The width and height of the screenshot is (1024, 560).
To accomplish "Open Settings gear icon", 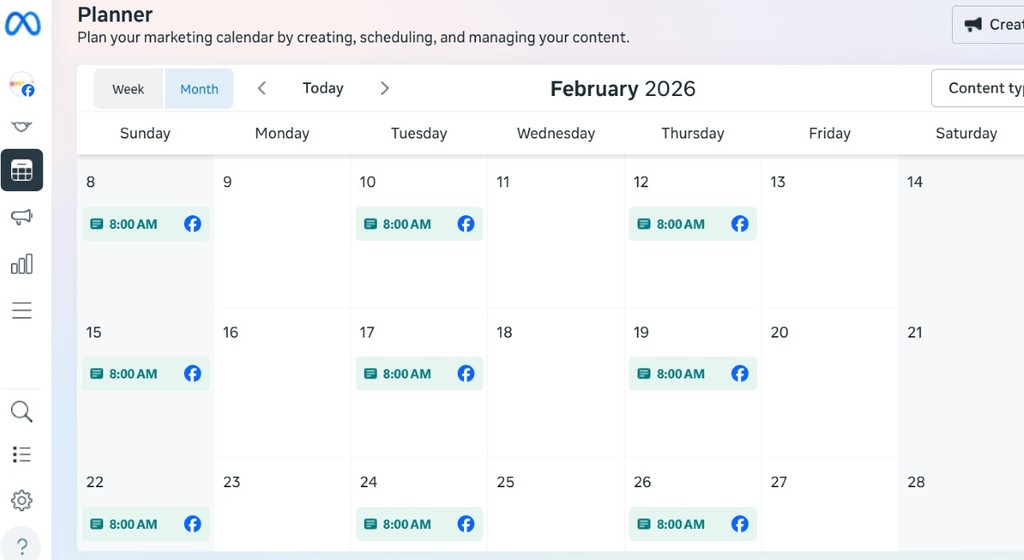I will coord(22,500).
